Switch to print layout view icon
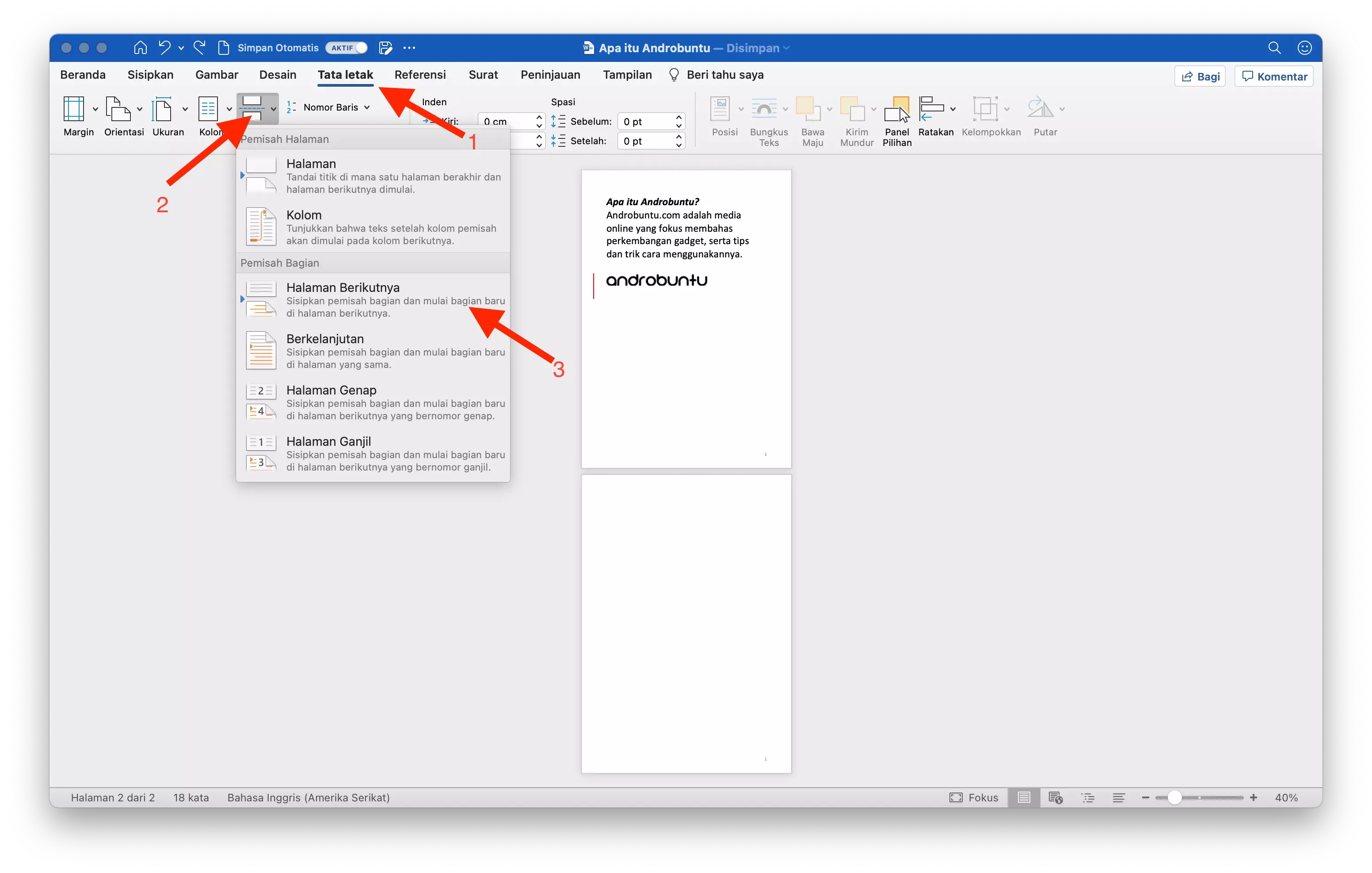Screen dimensions: 1372x873 point(1023,797)
